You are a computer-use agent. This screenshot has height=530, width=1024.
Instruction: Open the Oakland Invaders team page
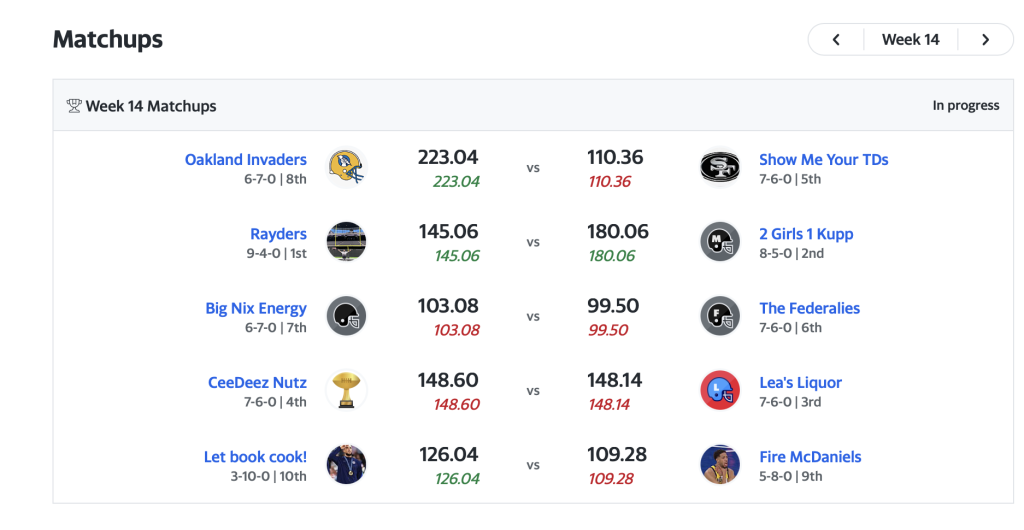click(x=246, y=159)
